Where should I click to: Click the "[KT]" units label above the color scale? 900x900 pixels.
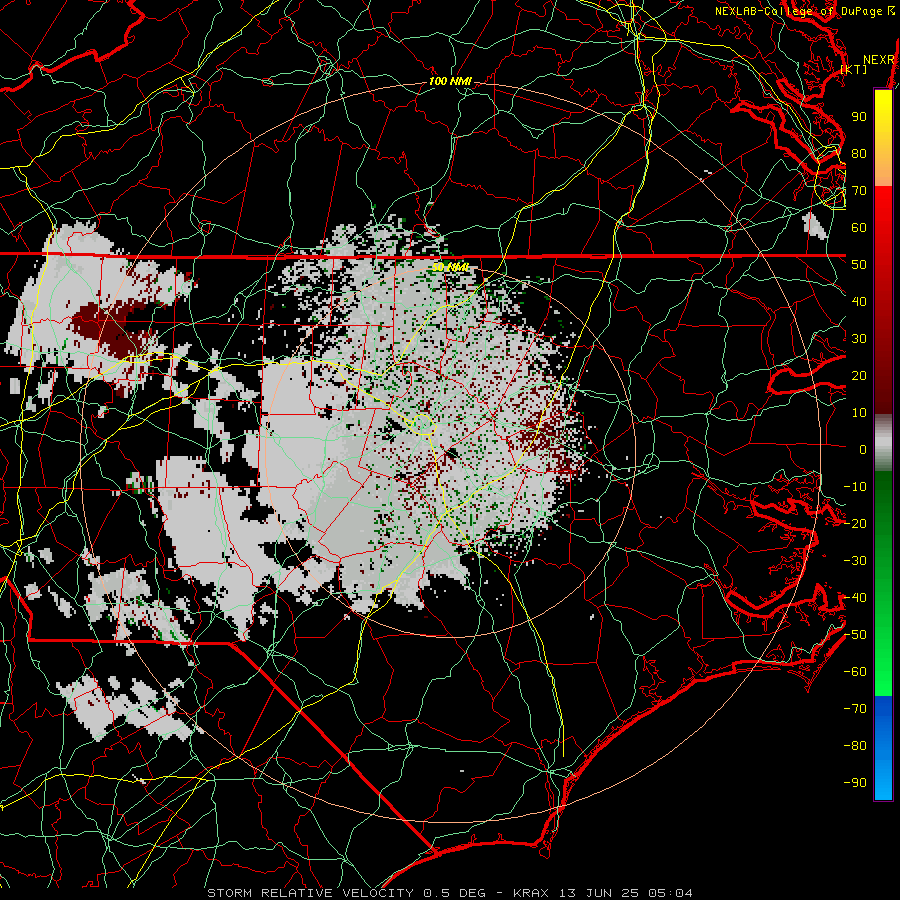854,69
